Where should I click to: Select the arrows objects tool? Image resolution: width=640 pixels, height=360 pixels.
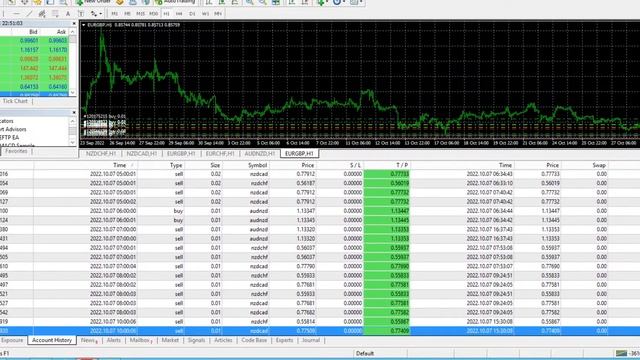point(93,14)
